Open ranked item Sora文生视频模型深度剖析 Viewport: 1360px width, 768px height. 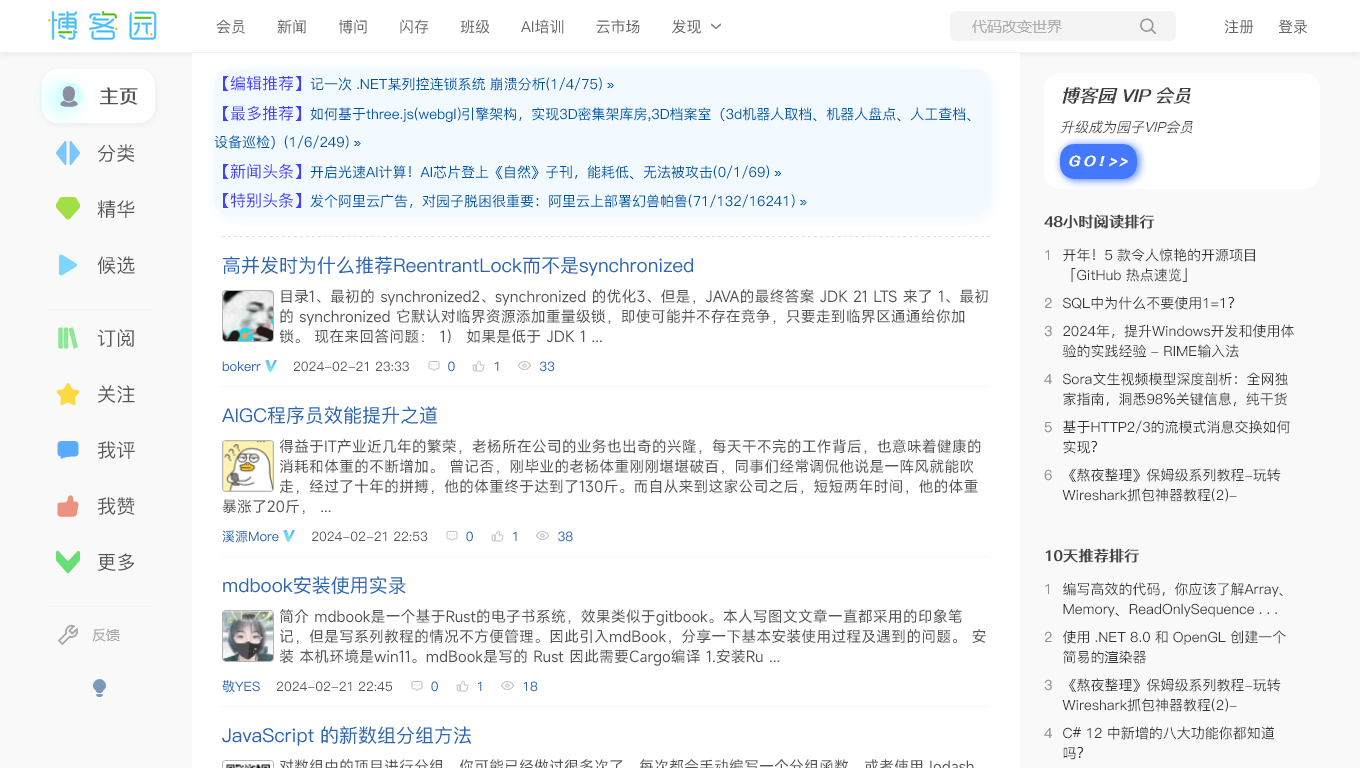pyautogui.click(x=1175, y=389)
